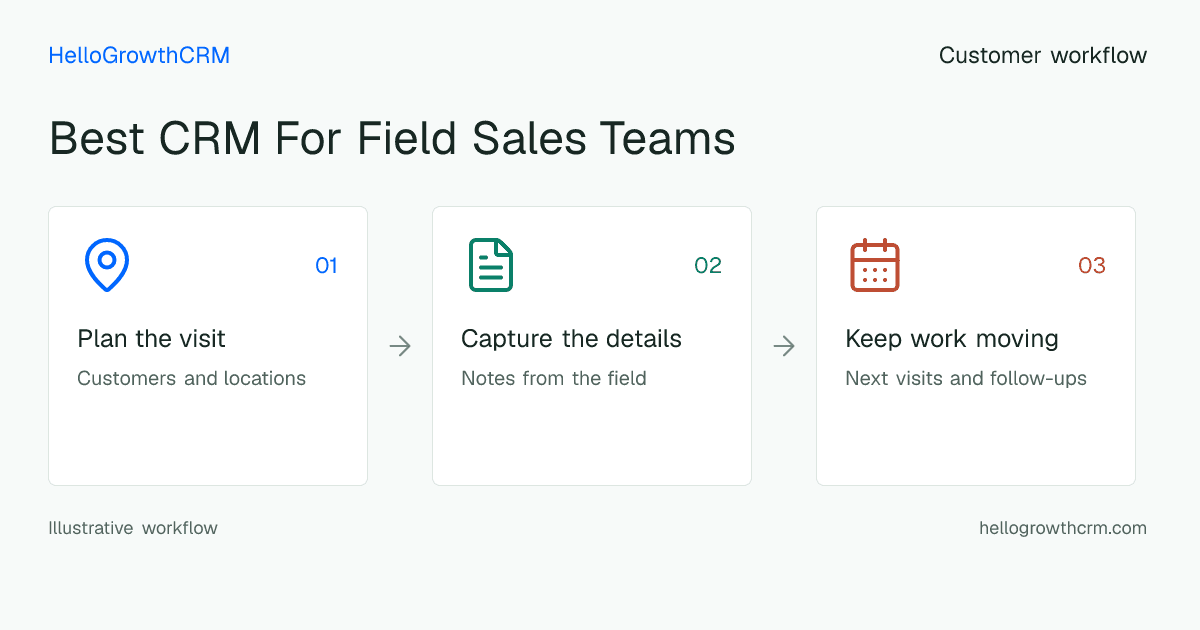Viewport: 1200px width, 630px height.
Task: Click 'Customers and locations' subtitle
Action: click(191, 379)
